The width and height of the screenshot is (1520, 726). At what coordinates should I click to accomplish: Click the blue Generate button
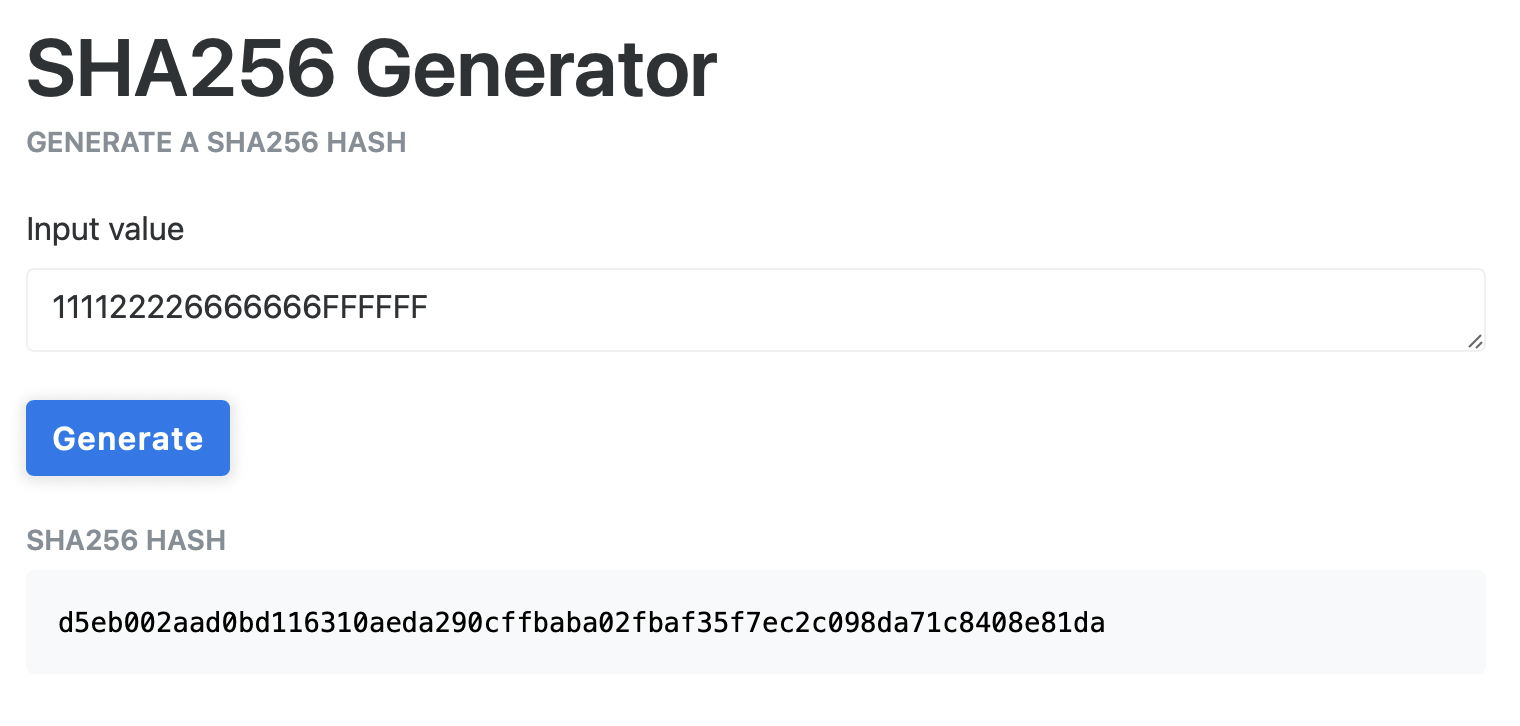pyautogui.click(x=128, y=438)
